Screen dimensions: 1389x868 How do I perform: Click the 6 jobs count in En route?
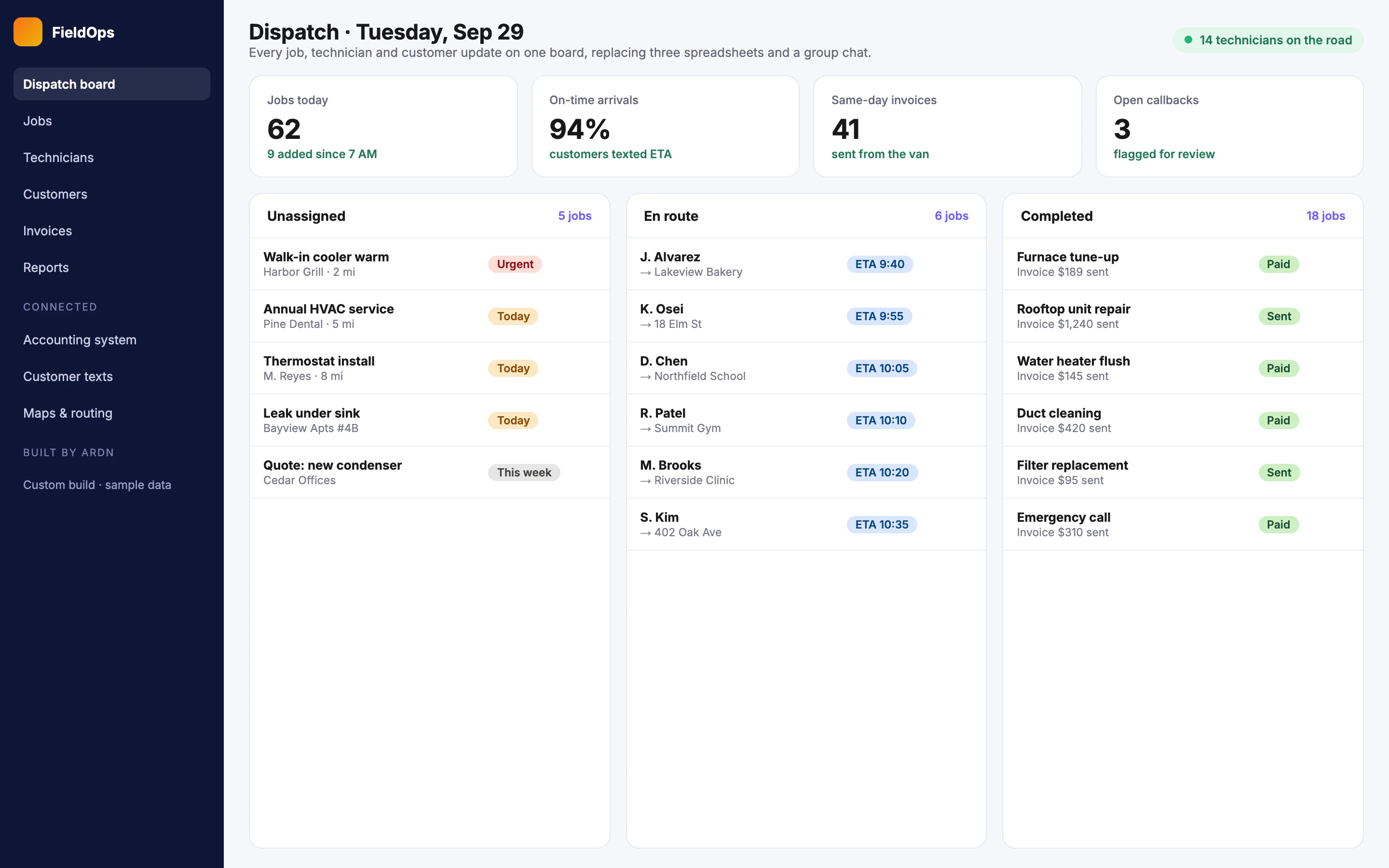951,216
